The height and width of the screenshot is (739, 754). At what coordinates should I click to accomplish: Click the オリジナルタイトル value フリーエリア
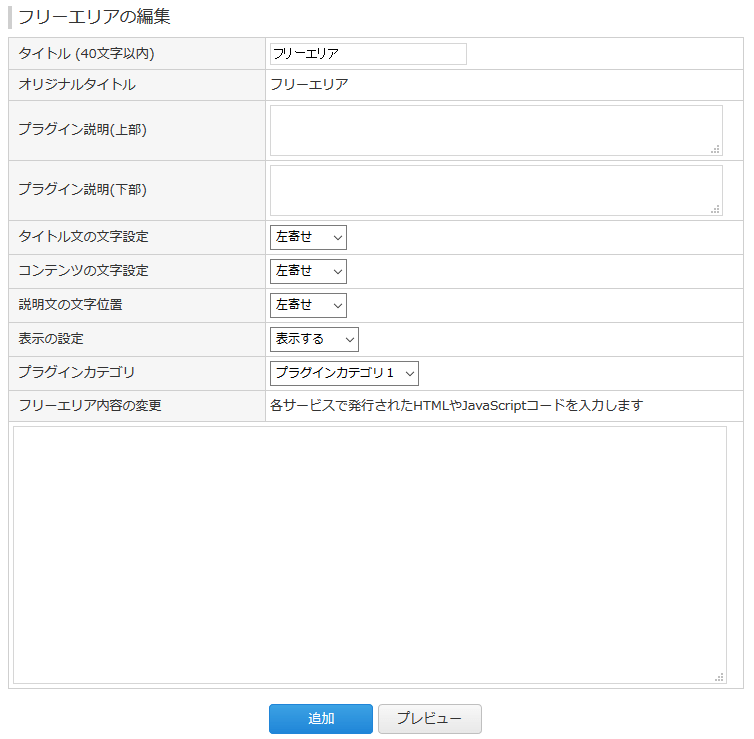309,85
